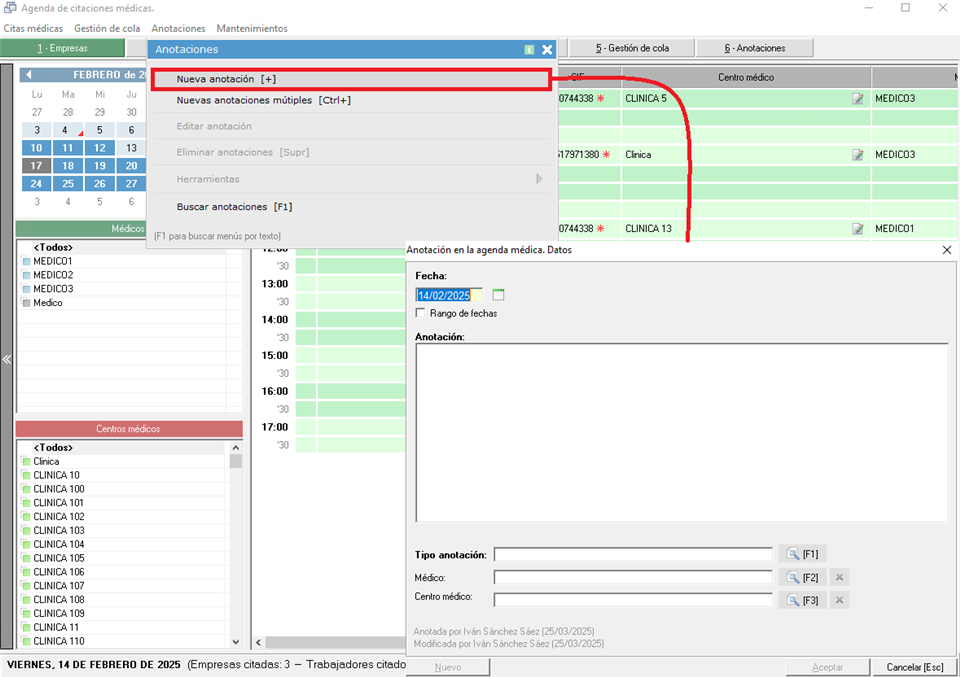
Task: Click inside the Anotación text area
Action: coord(681,431)
